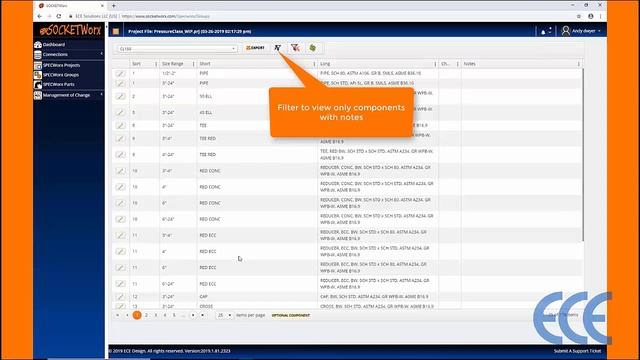The image size is (640, 360).
Task: Go to page 5 of the grid
Action: point(174,315)
